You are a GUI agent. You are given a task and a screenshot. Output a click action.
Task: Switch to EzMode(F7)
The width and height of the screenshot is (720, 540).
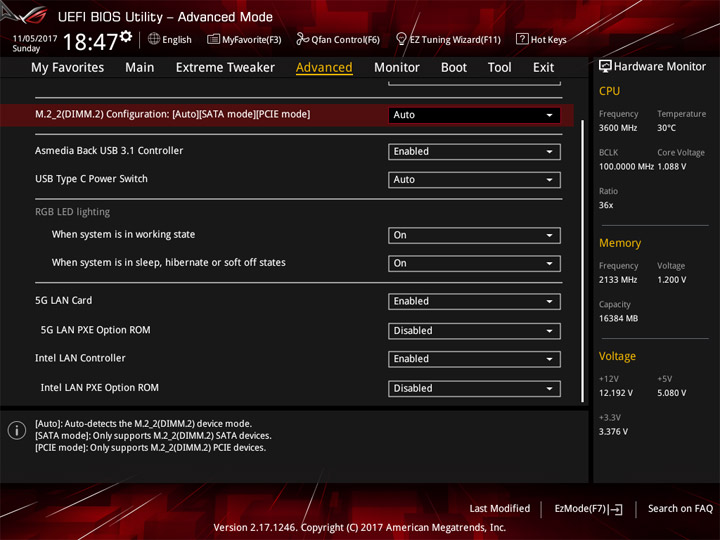pos(588,509)
